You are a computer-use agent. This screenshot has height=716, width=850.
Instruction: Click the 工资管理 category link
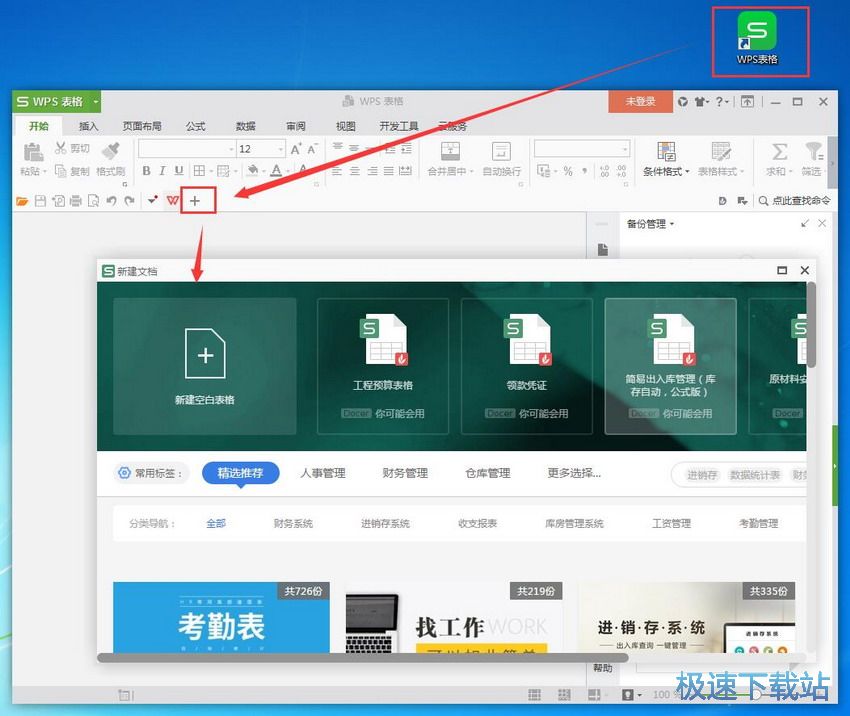[672, 524]
